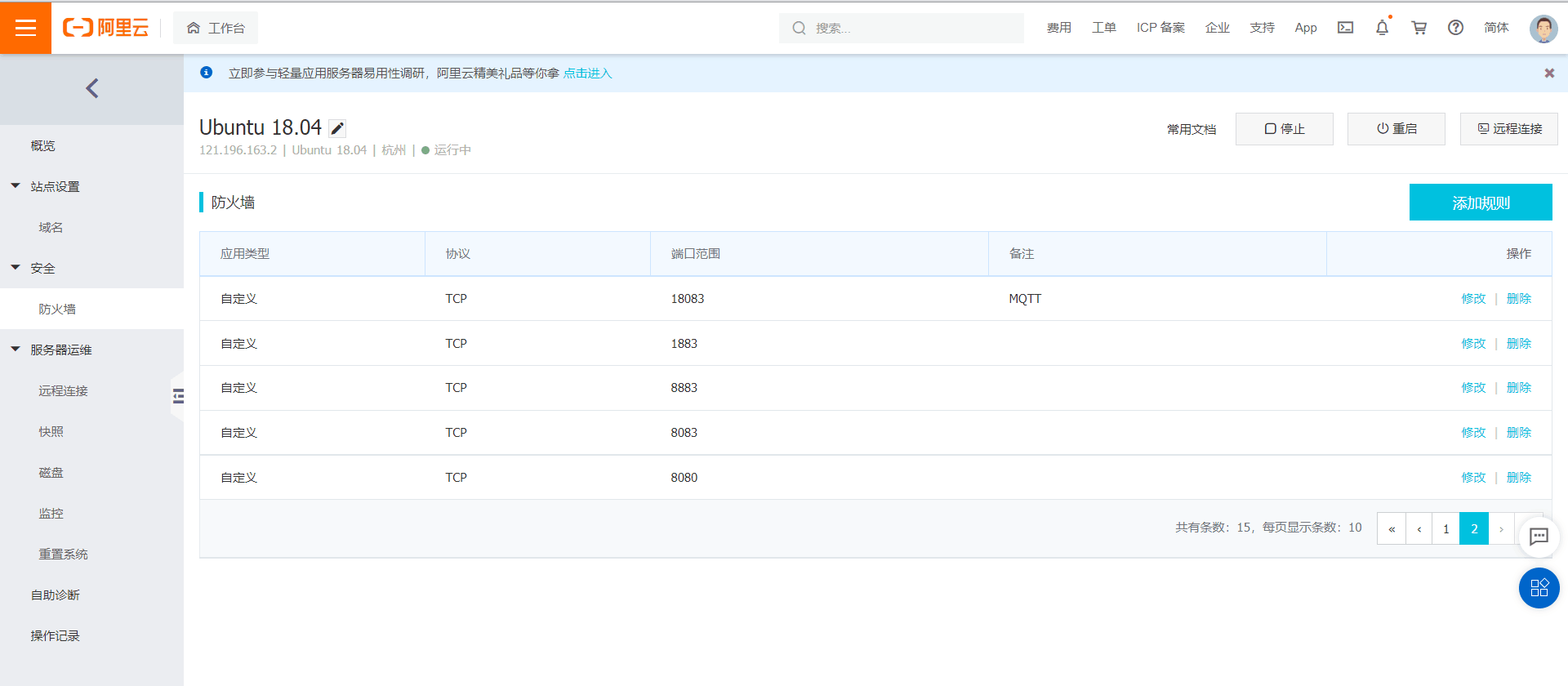The height and width of the screenshot is (686, 1568).
Task: Go back using the sidebar arrow
Action: 92,88
